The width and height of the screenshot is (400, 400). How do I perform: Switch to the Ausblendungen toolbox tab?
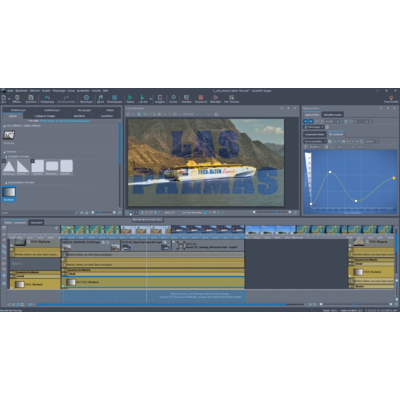[x=52, y=110]
